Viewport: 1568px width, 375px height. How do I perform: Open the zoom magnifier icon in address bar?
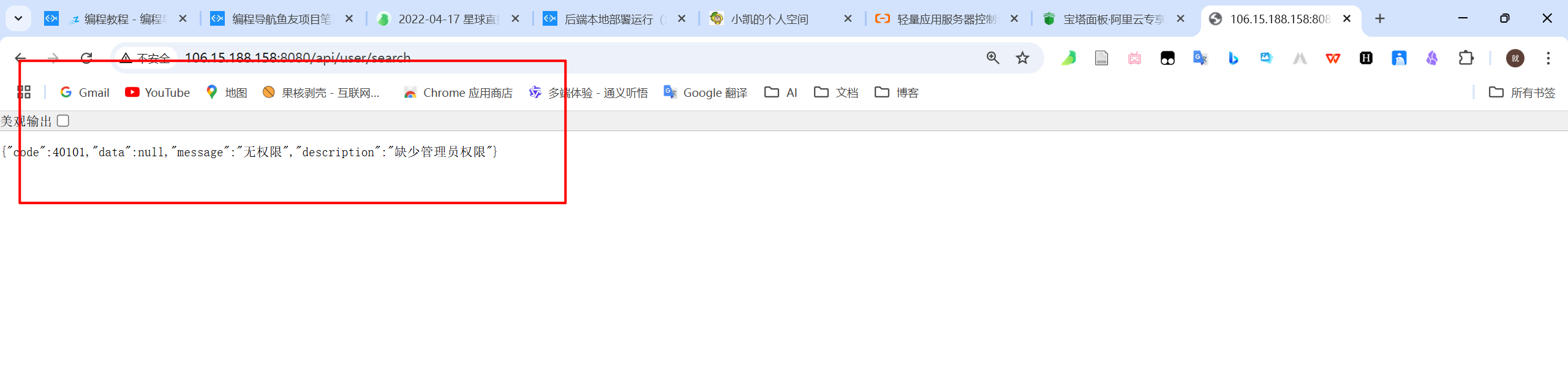[993, 58]
